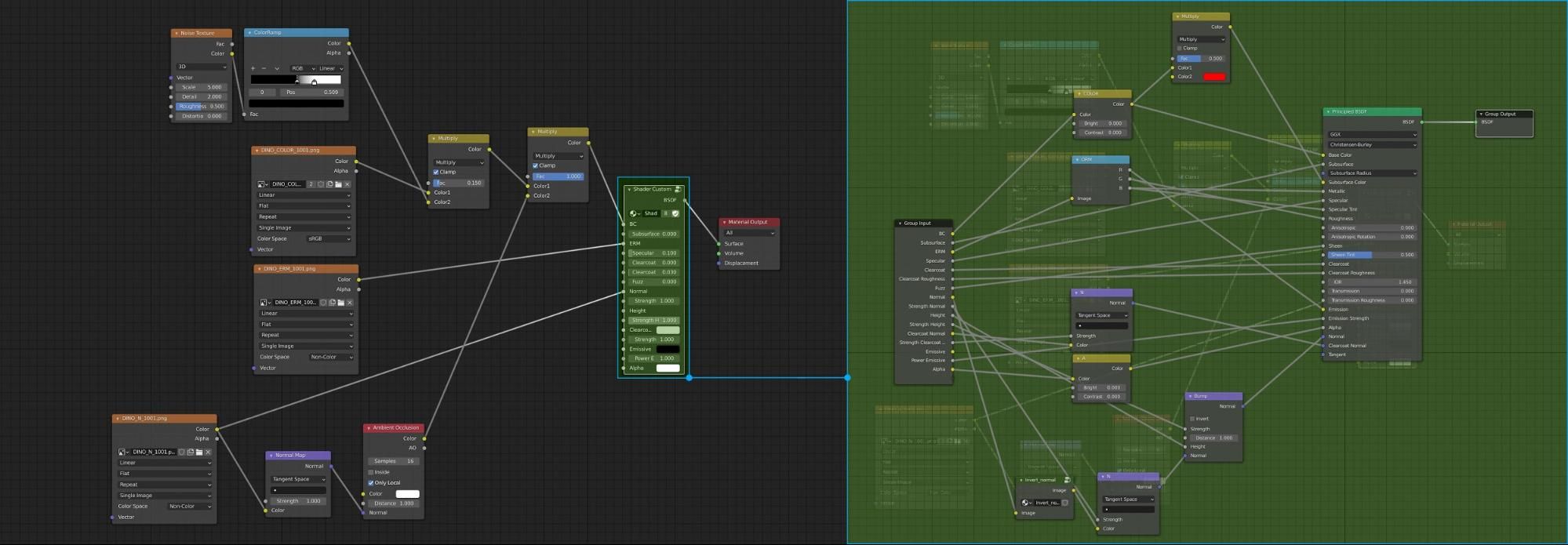Open image browse icon on DINO_COLOR node
The width and height of the screenshot is (1568, 545).
click(263, 184)
